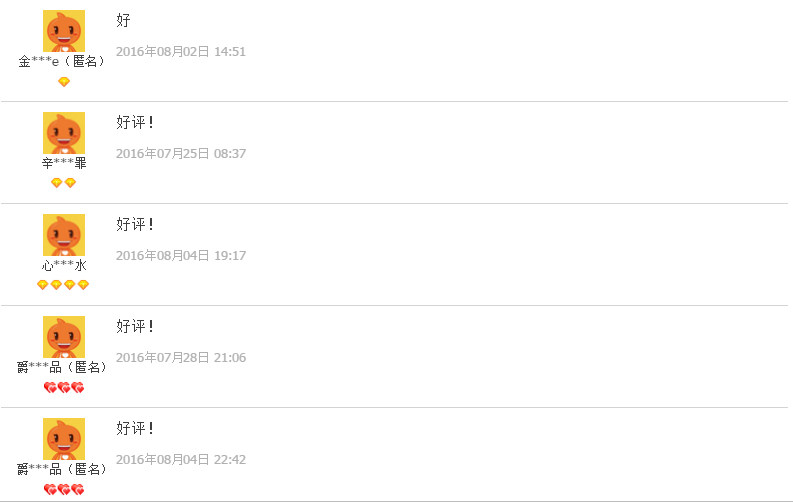793x503 pixels.
Task: Select the review text "好"
Action: point(123,20)
